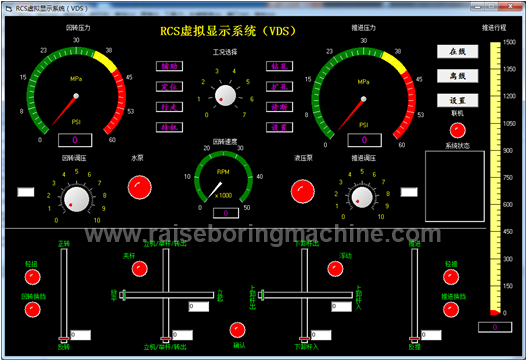The width and height of the screenshot is (528, 362).
Task: Click the 推进调压 rotary knob
Action: [x=362, y=197]
